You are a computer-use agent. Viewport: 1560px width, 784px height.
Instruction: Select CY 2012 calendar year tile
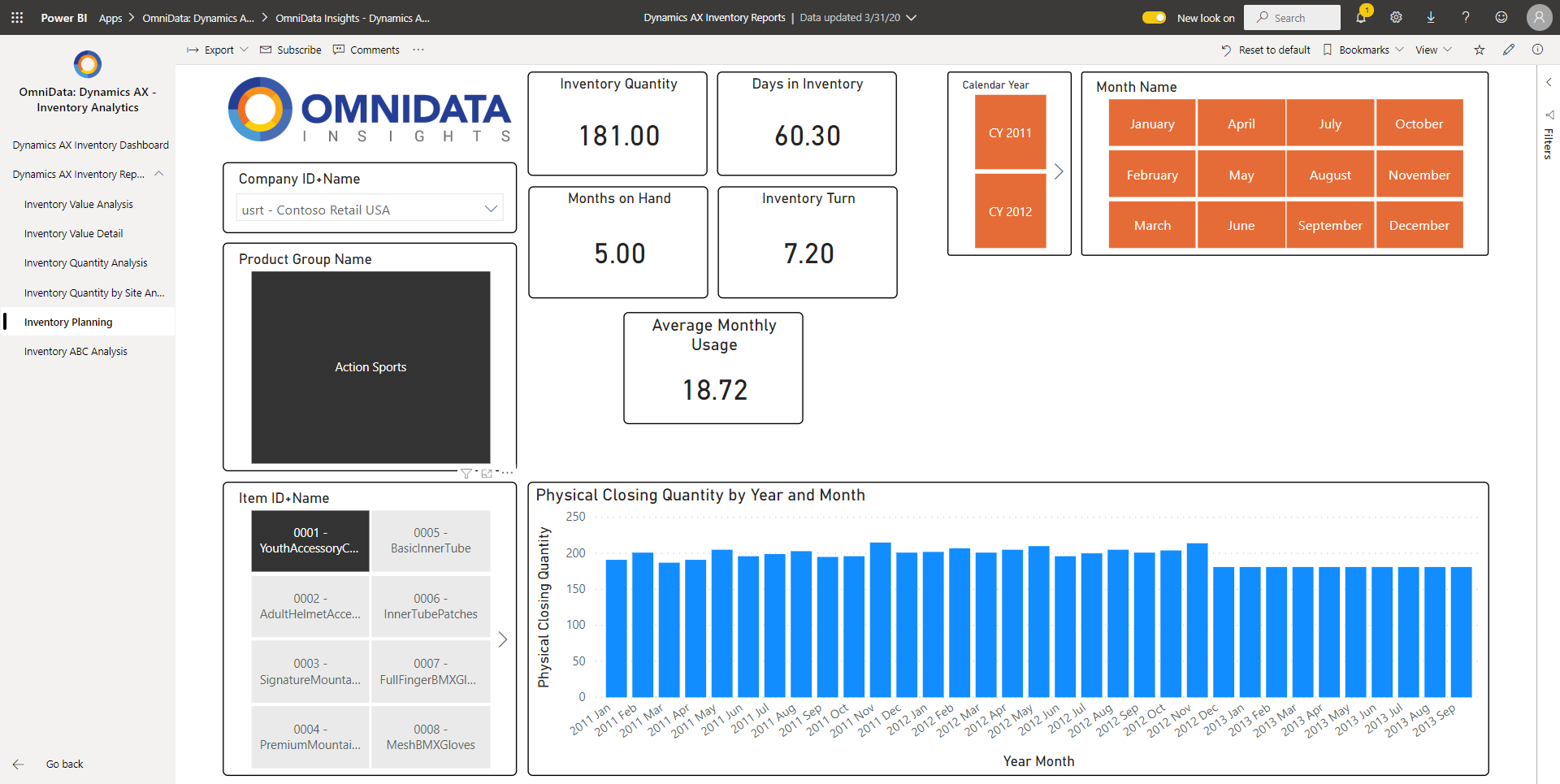point(1010,211)
